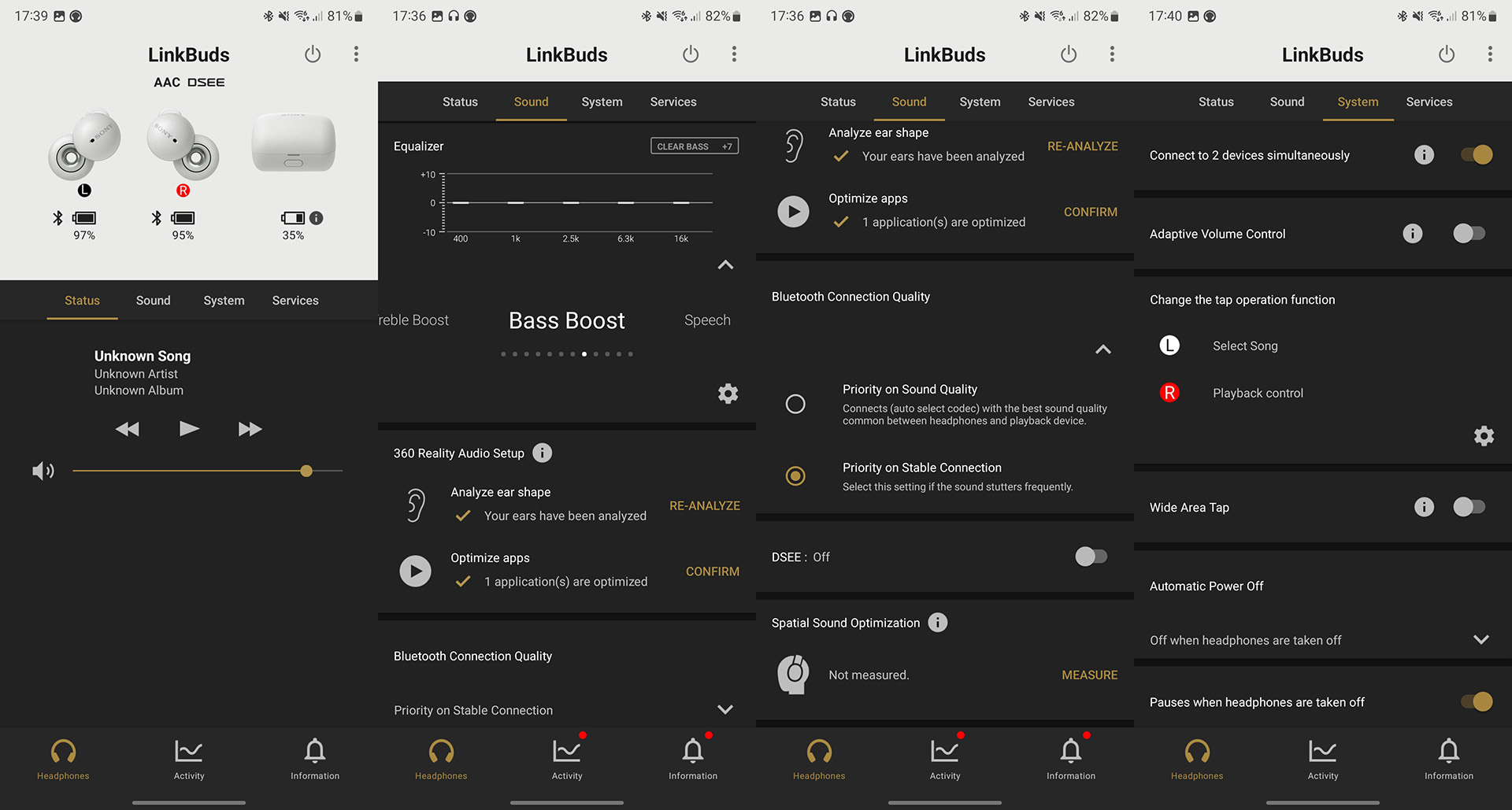Screen dimensions: 1512x810
Task: Enable the Wide Area Tap switch
Action: pos(1469,507)
